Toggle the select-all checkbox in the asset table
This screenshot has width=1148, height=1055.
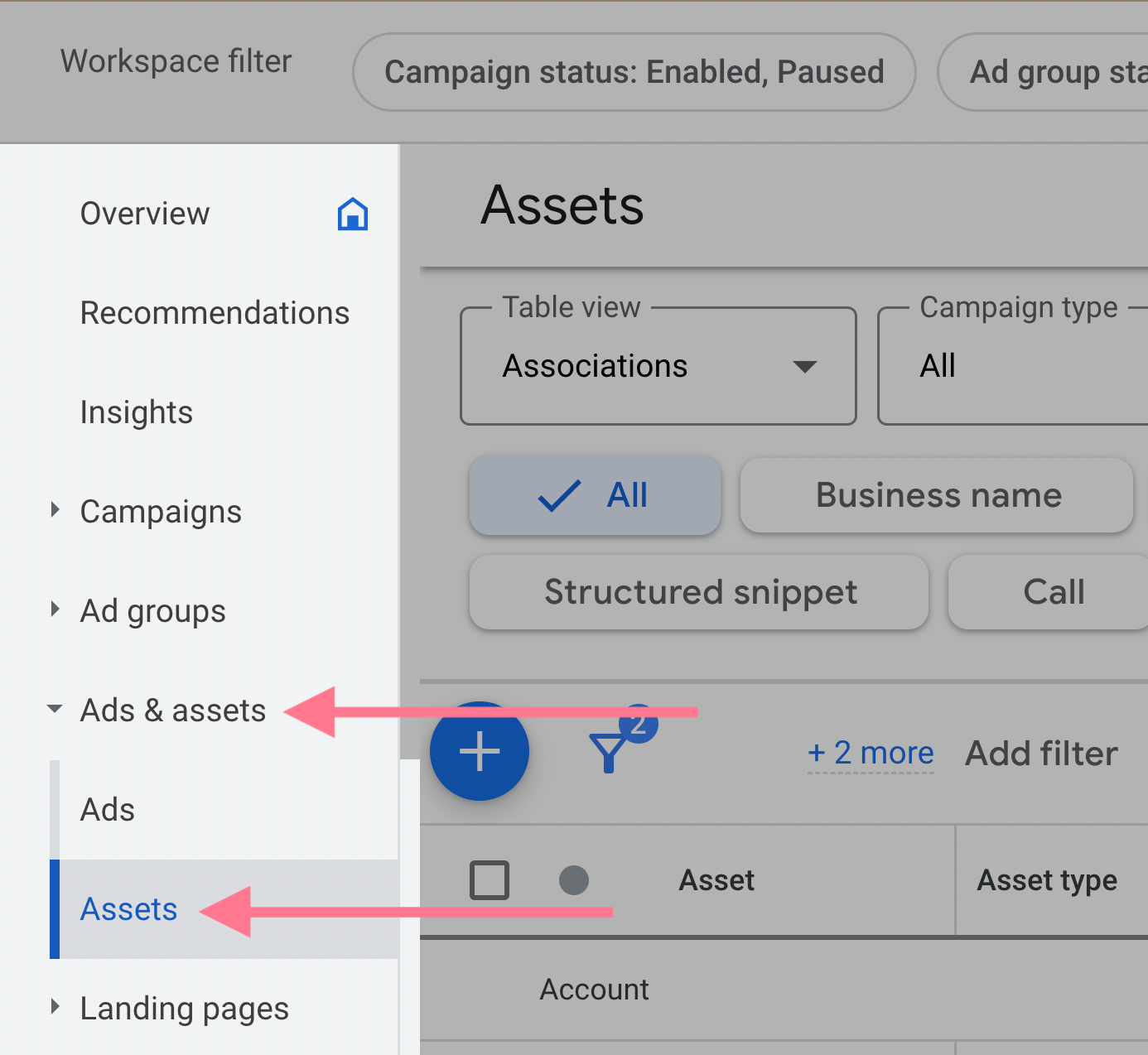tap(490, 880)
